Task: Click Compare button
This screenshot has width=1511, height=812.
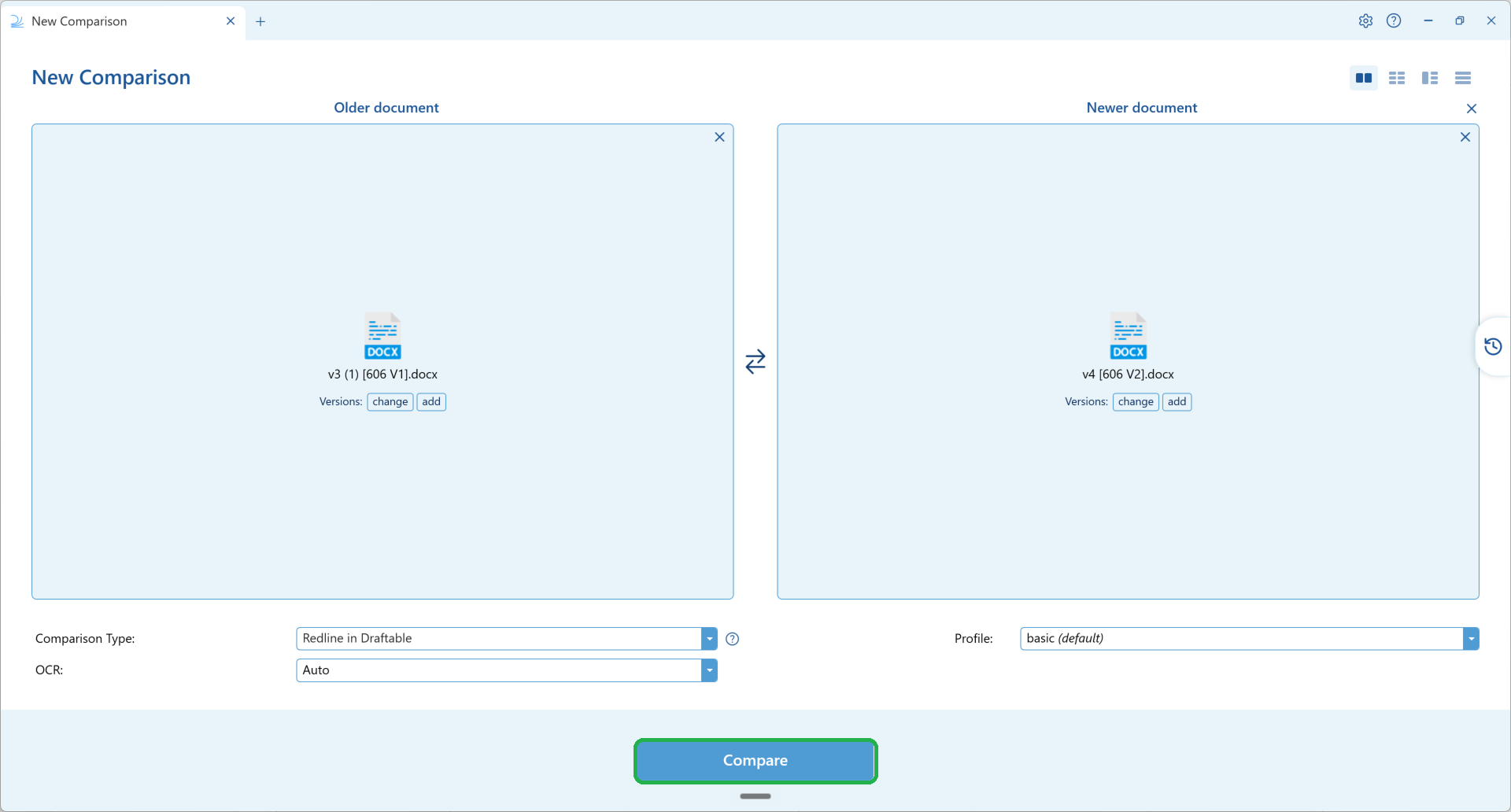Action: pyautogui.click(x=755, y=761)
